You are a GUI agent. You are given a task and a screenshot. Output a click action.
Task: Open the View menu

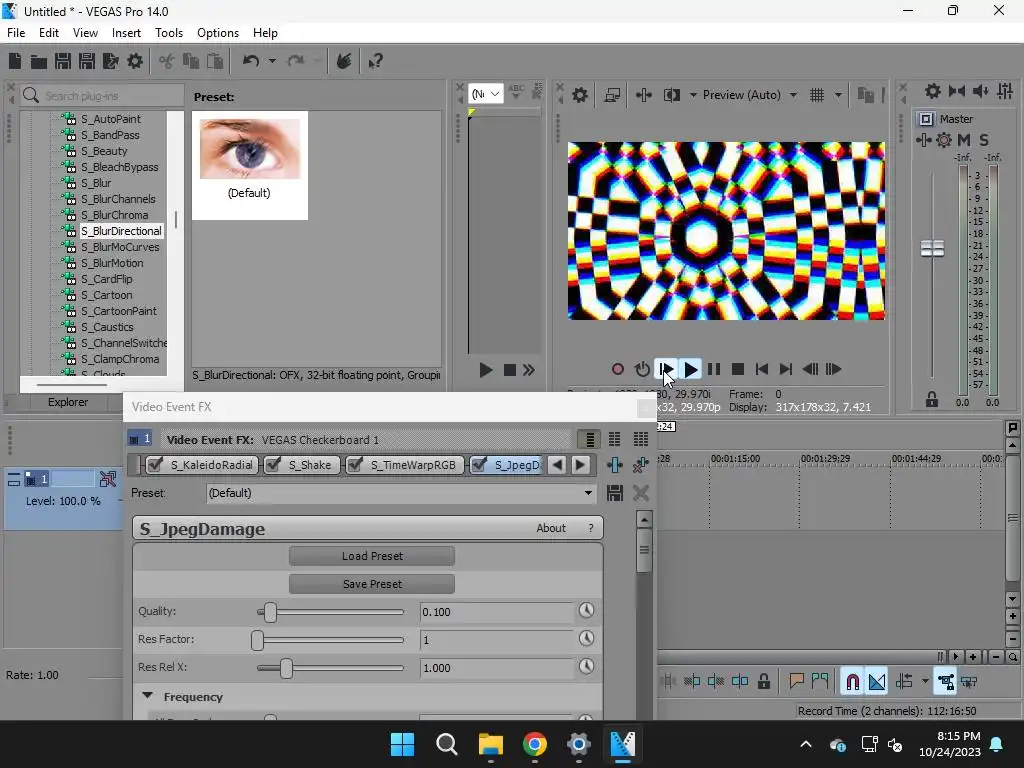point(86,33)
